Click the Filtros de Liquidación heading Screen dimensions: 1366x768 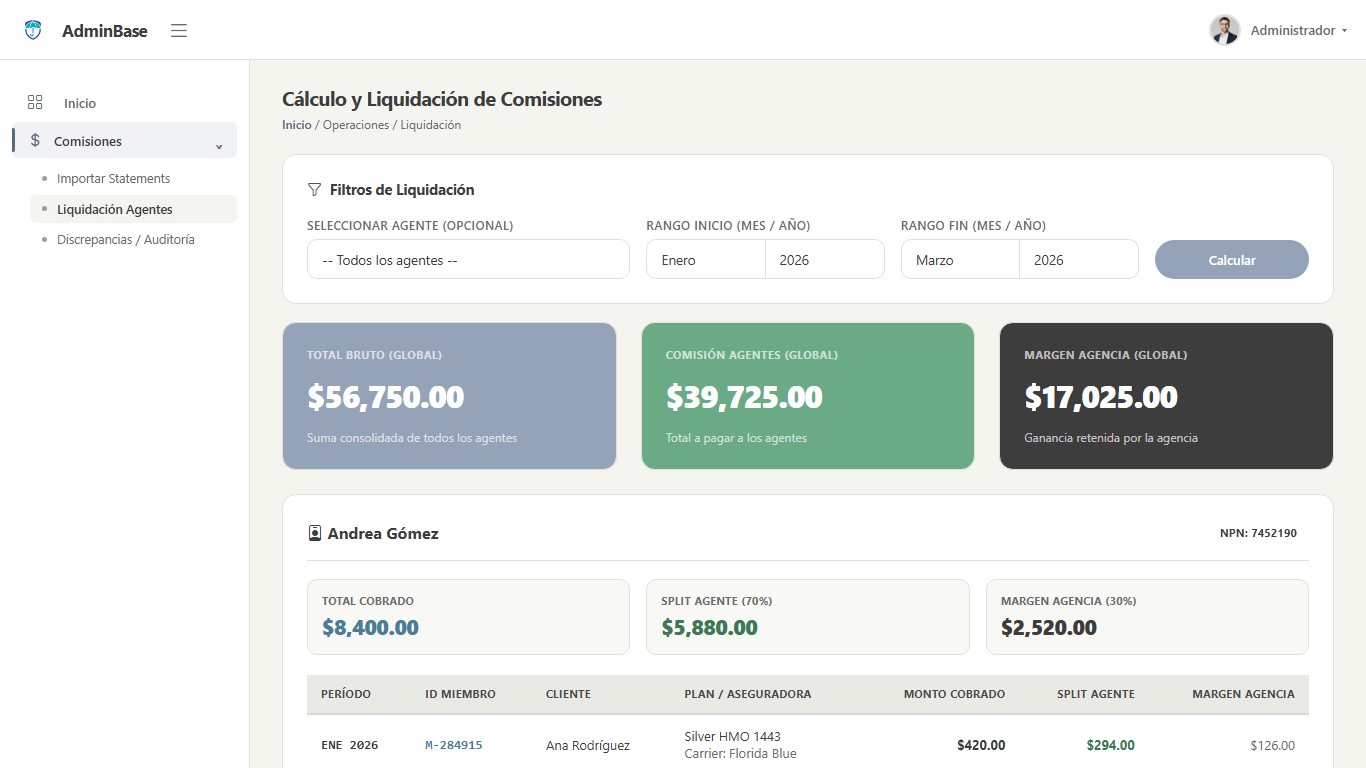click(x=402, y=189)
